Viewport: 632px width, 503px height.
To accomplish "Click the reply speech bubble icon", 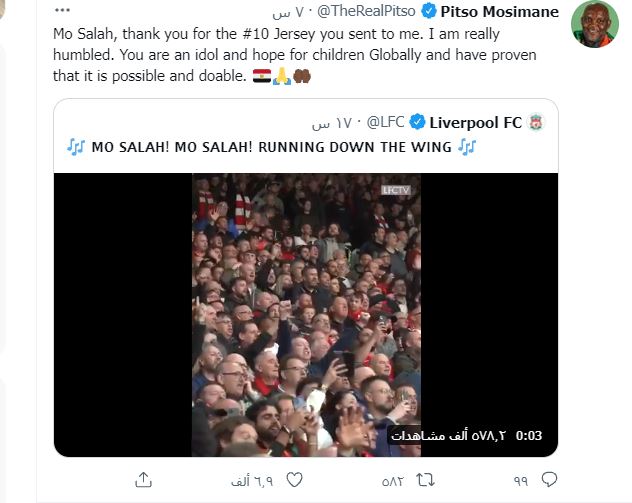I will 549,480.
